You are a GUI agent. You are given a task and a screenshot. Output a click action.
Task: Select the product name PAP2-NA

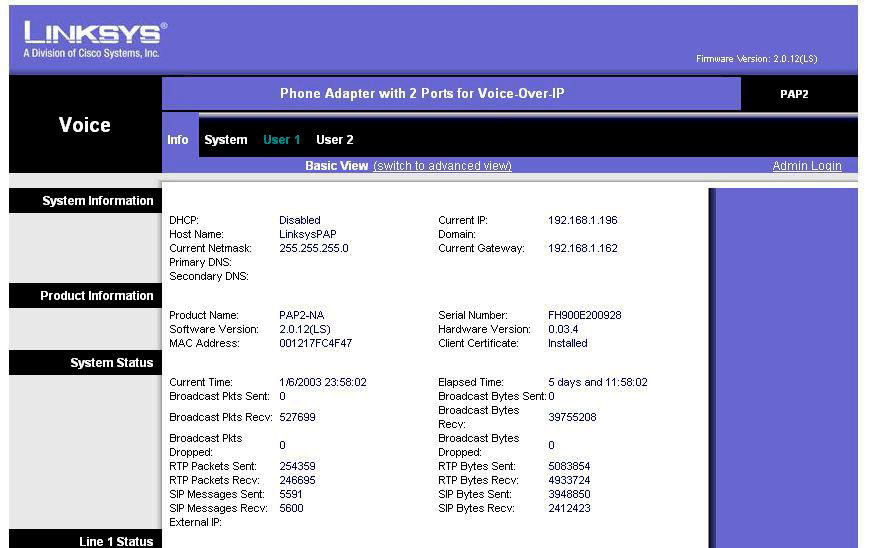tap(302, 315)
